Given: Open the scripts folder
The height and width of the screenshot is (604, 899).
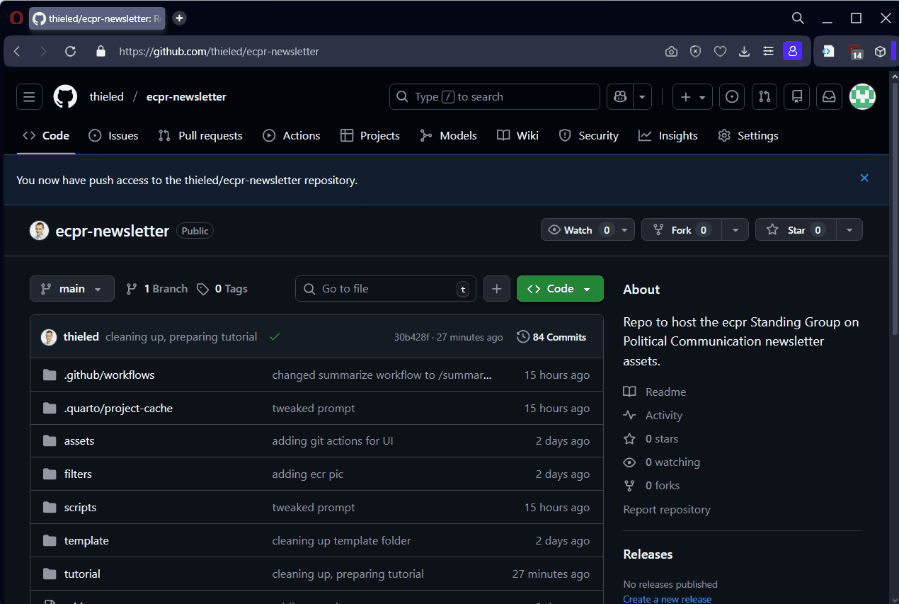Looking at the screenshot, I should [80, 508].
